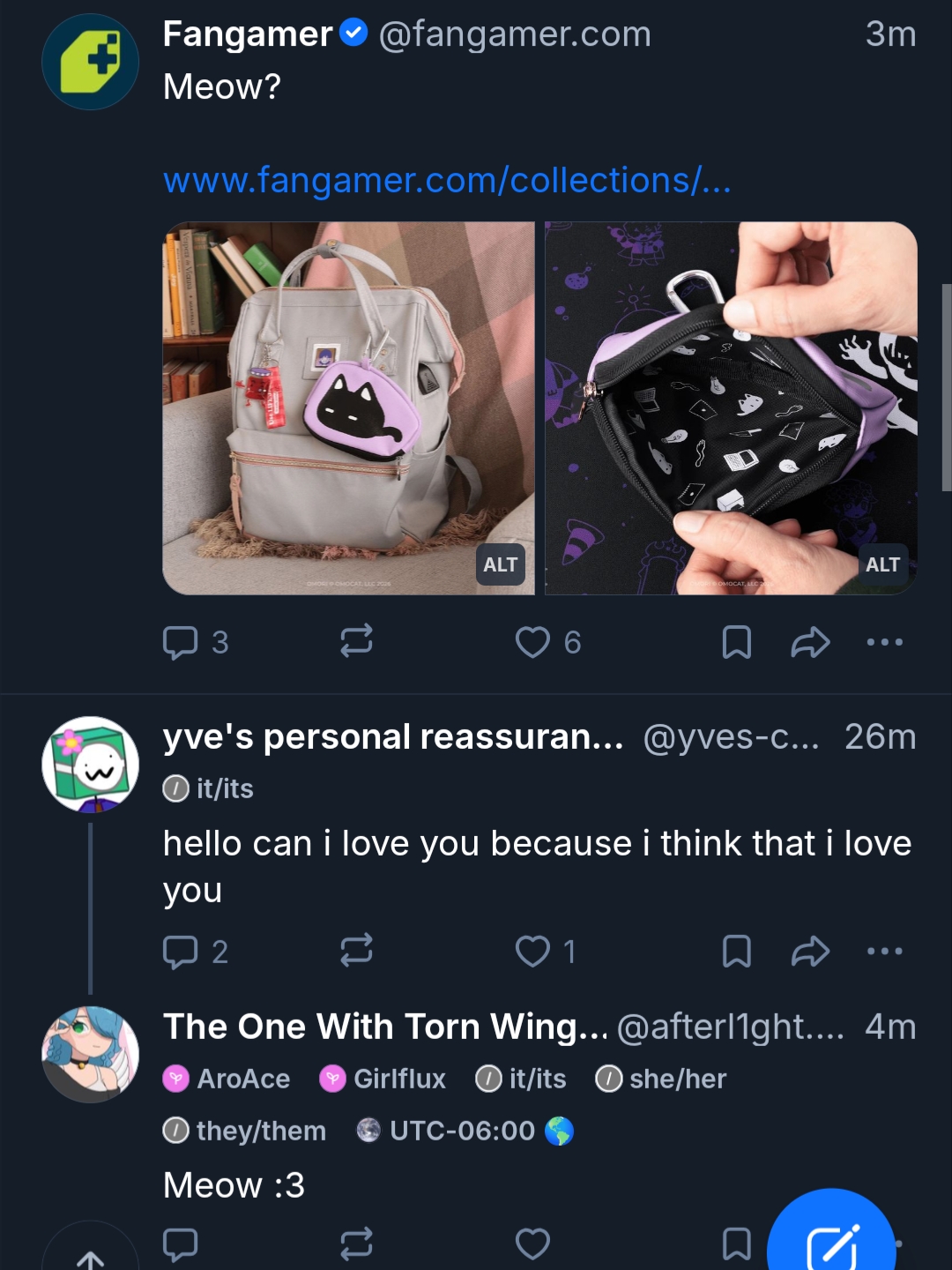
Task: Reply to Fangamer's post
Action: pos(181,642)
